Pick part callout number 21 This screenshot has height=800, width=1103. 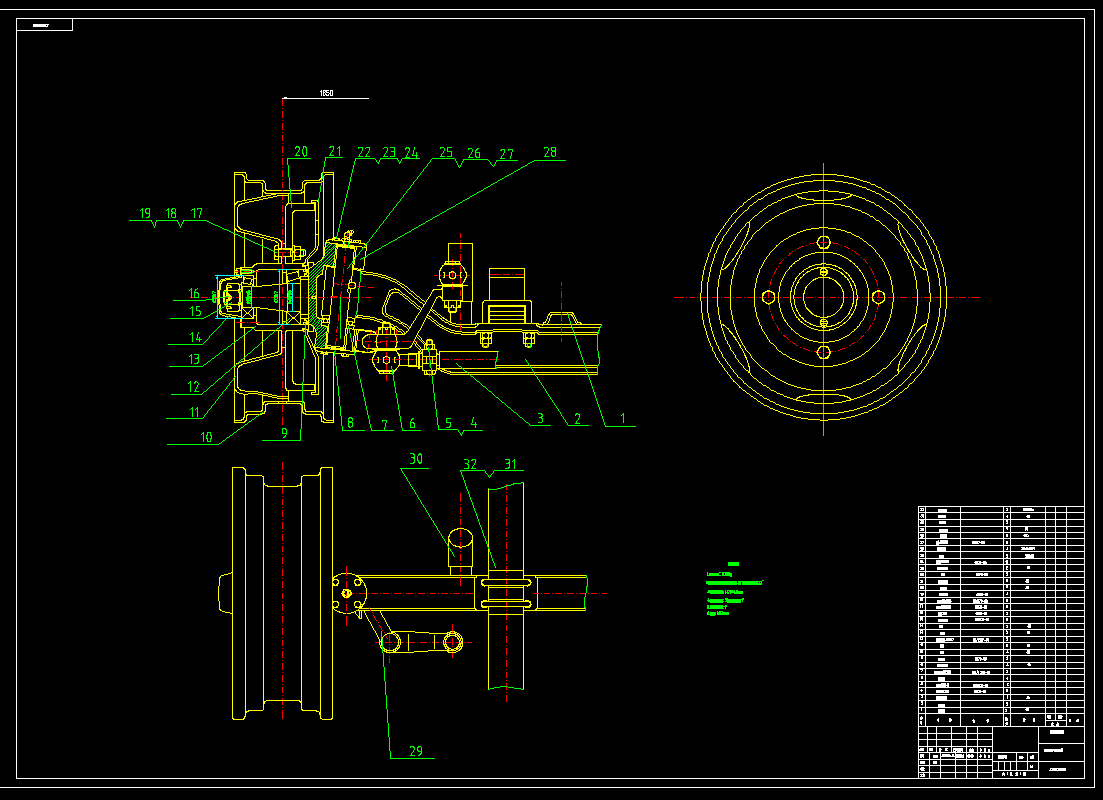pos(335,151)
